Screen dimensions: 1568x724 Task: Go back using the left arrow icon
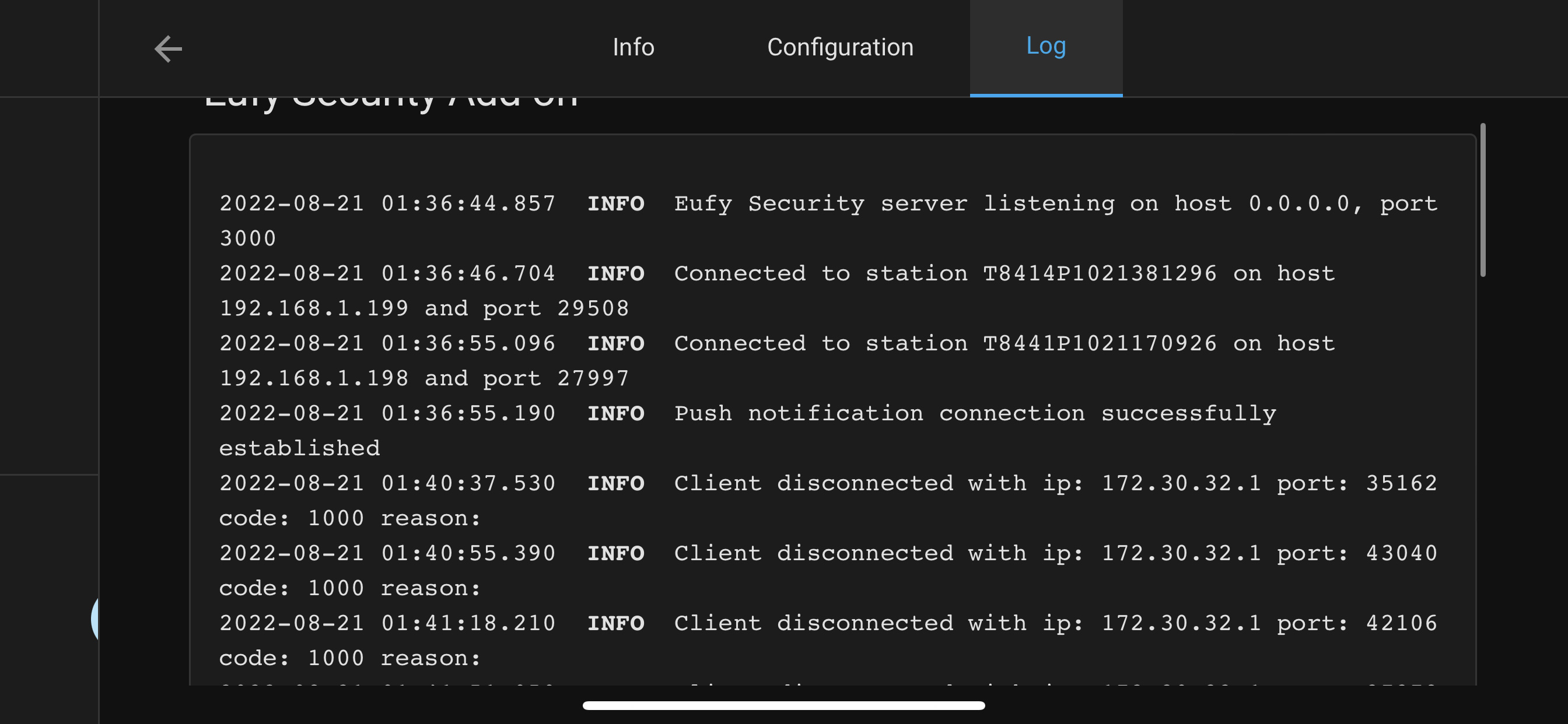168,48
